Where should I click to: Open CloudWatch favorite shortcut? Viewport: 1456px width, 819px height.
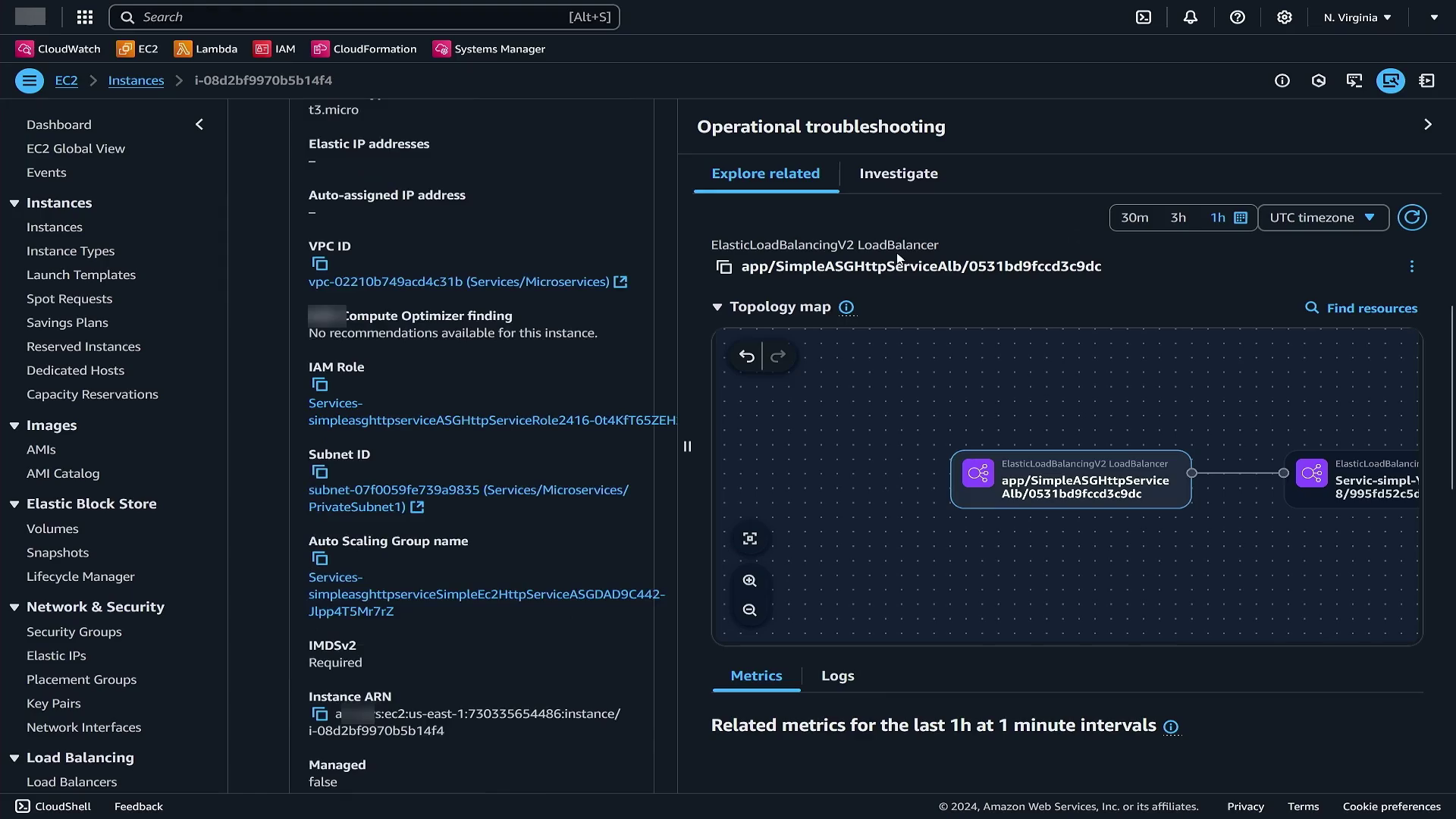coord(58,49)
